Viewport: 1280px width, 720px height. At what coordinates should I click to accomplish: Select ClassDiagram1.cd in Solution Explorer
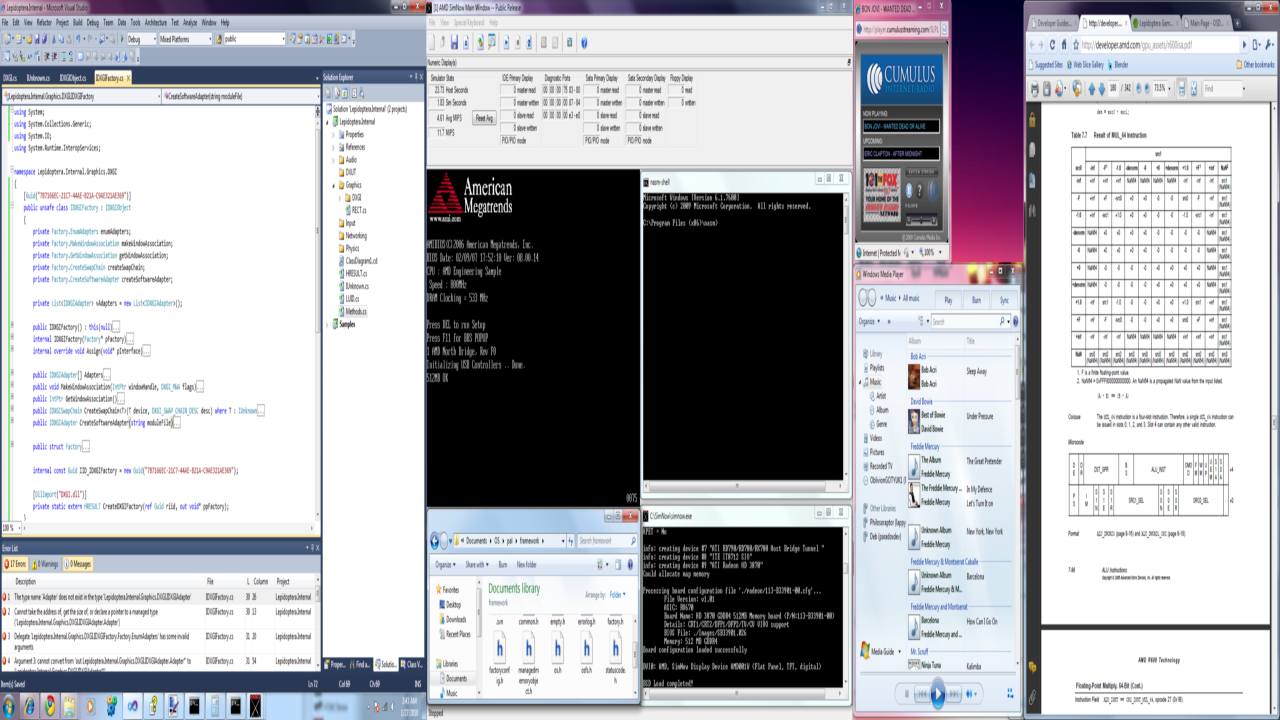click(x=360, y=260)
